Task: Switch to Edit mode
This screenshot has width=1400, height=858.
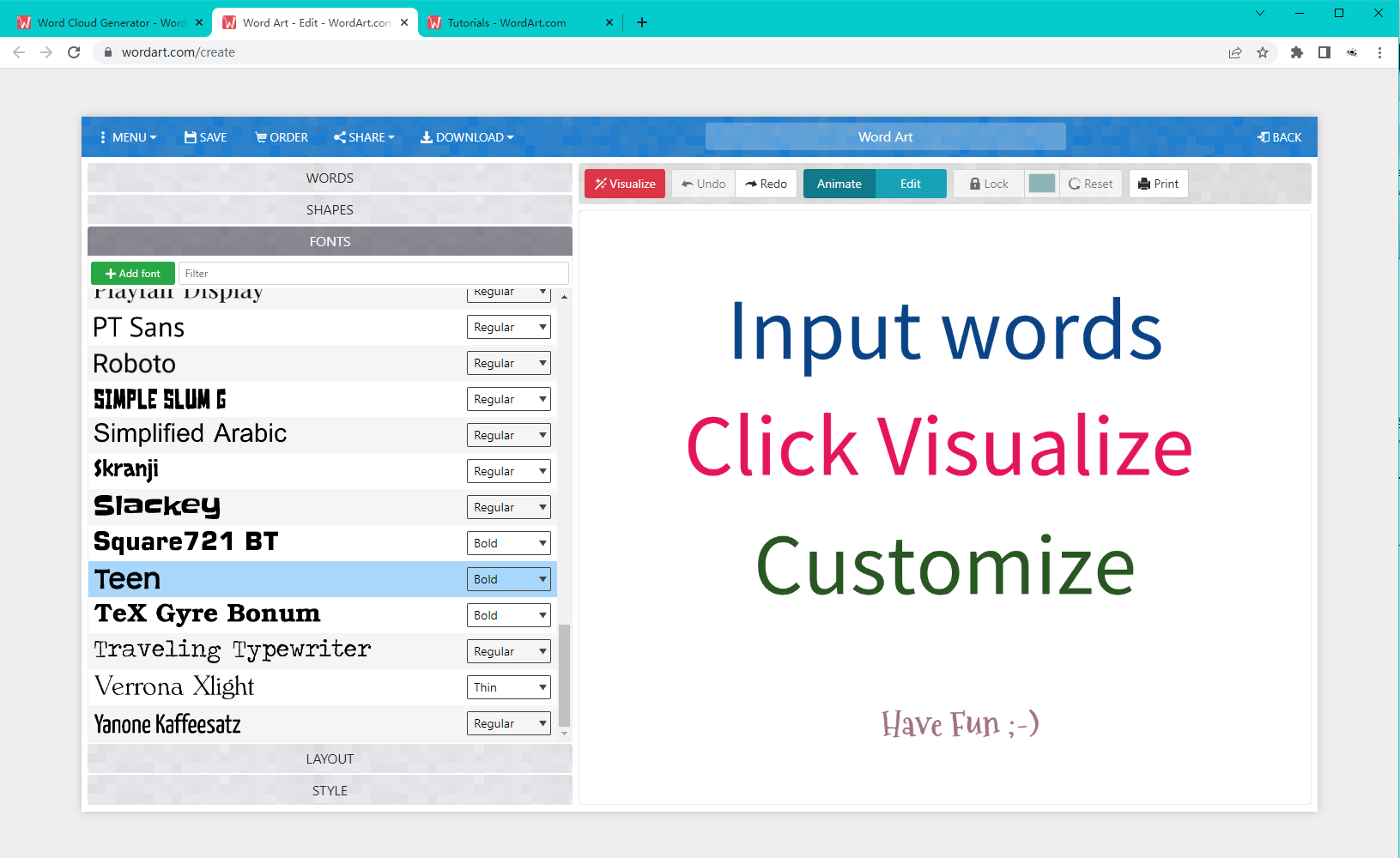Action: (911, 184)
